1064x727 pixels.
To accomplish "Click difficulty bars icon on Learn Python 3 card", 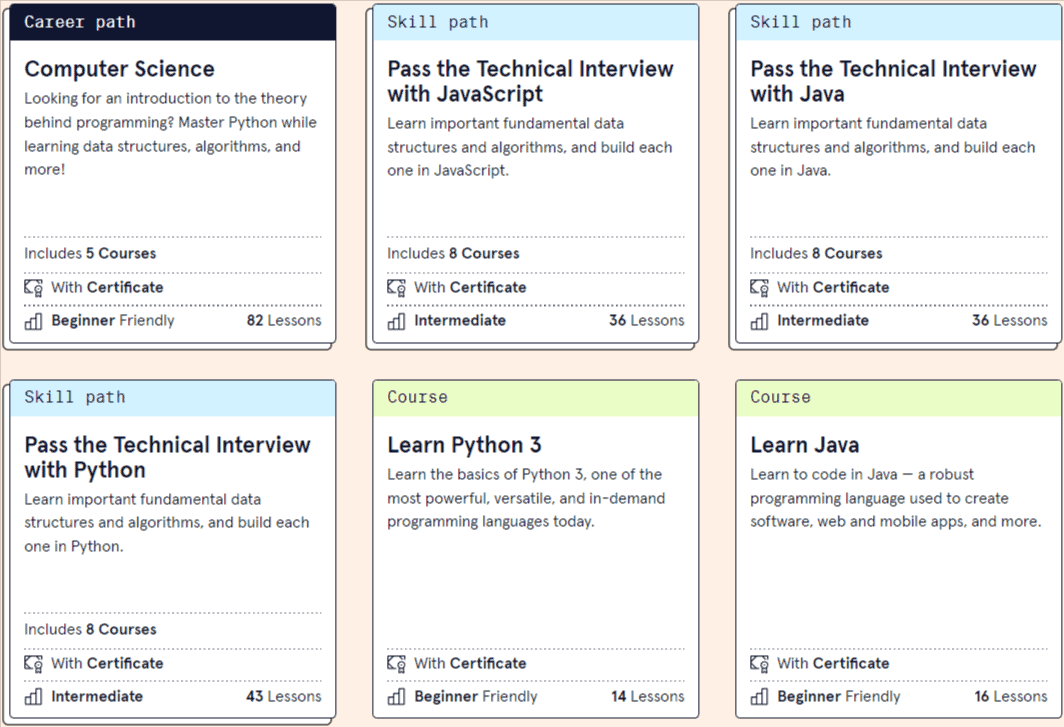I will (395, 696).
